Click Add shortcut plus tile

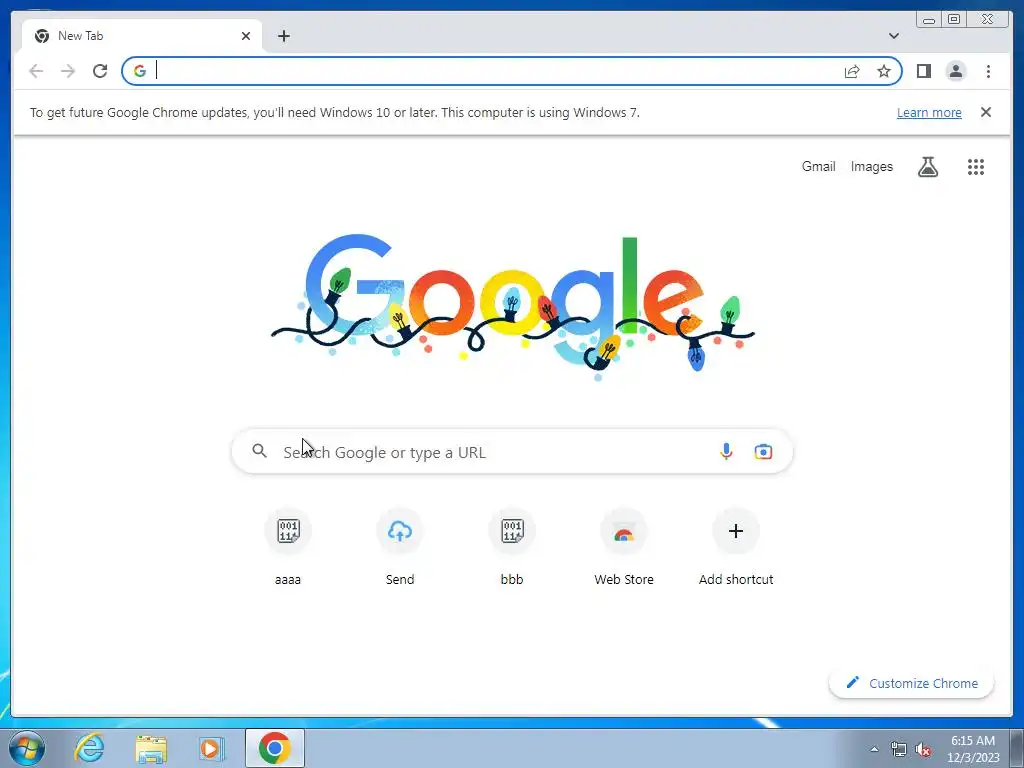pos(736,547)
